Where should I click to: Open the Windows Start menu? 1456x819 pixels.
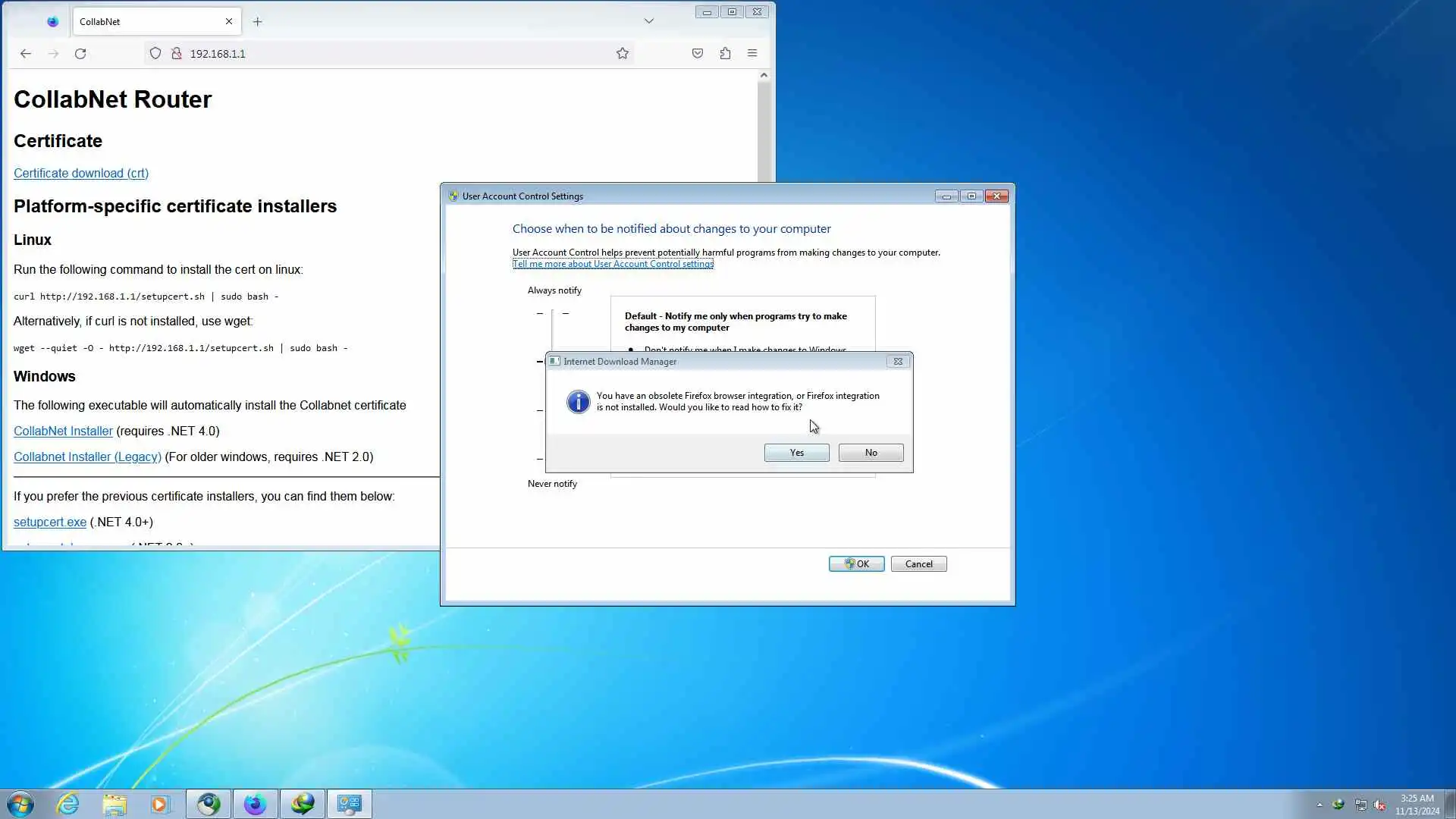coord(20,804)
